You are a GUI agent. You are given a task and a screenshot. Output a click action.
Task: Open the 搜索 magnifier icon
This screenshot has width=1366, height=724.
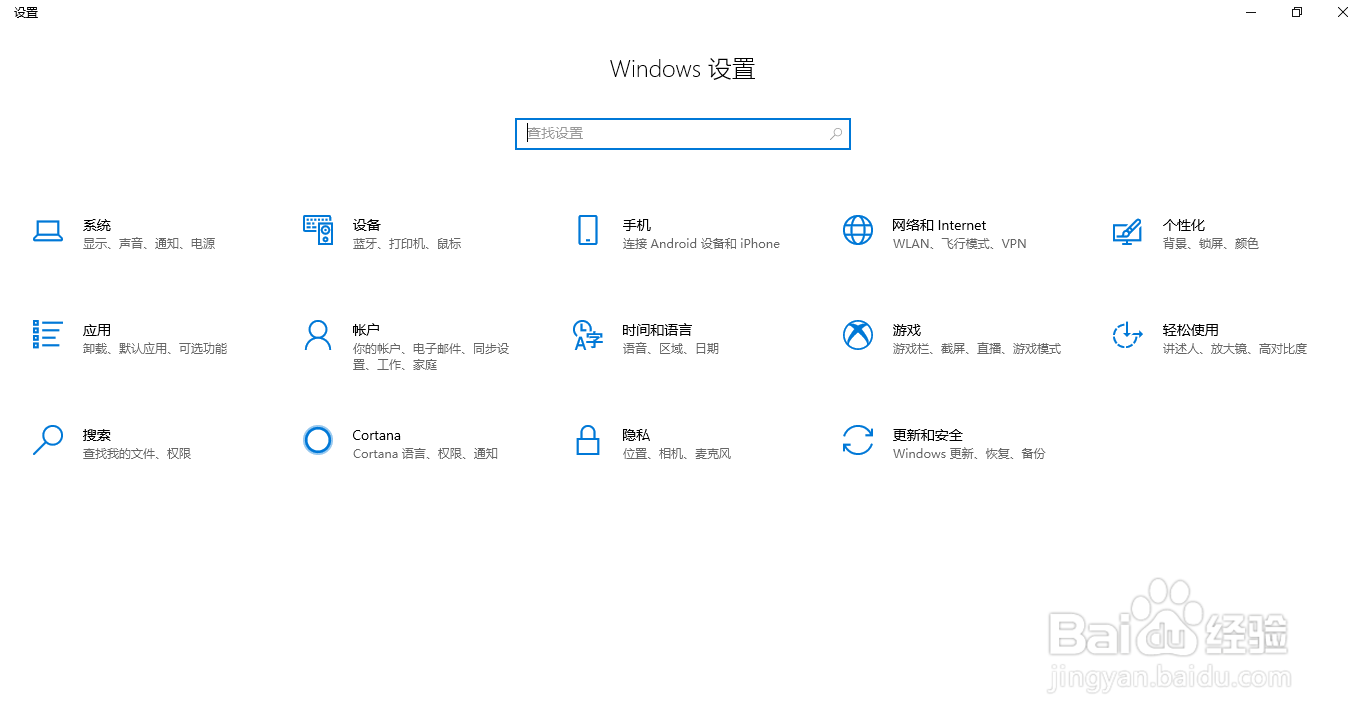coord(48,440)
